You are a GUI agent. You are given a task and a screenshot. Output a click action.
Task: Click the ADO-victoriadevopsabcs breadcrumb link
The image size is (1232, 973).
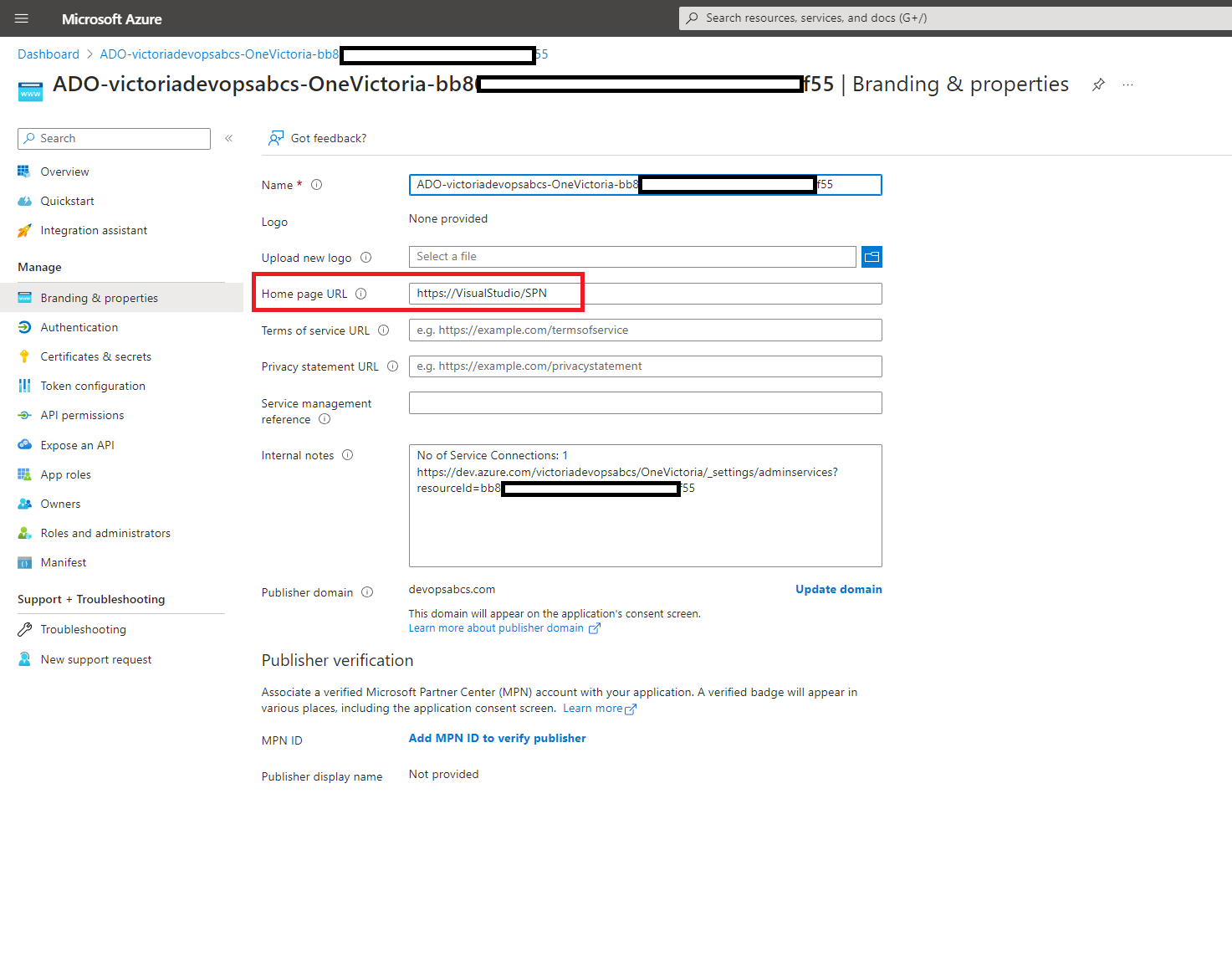tap(324, 54)
